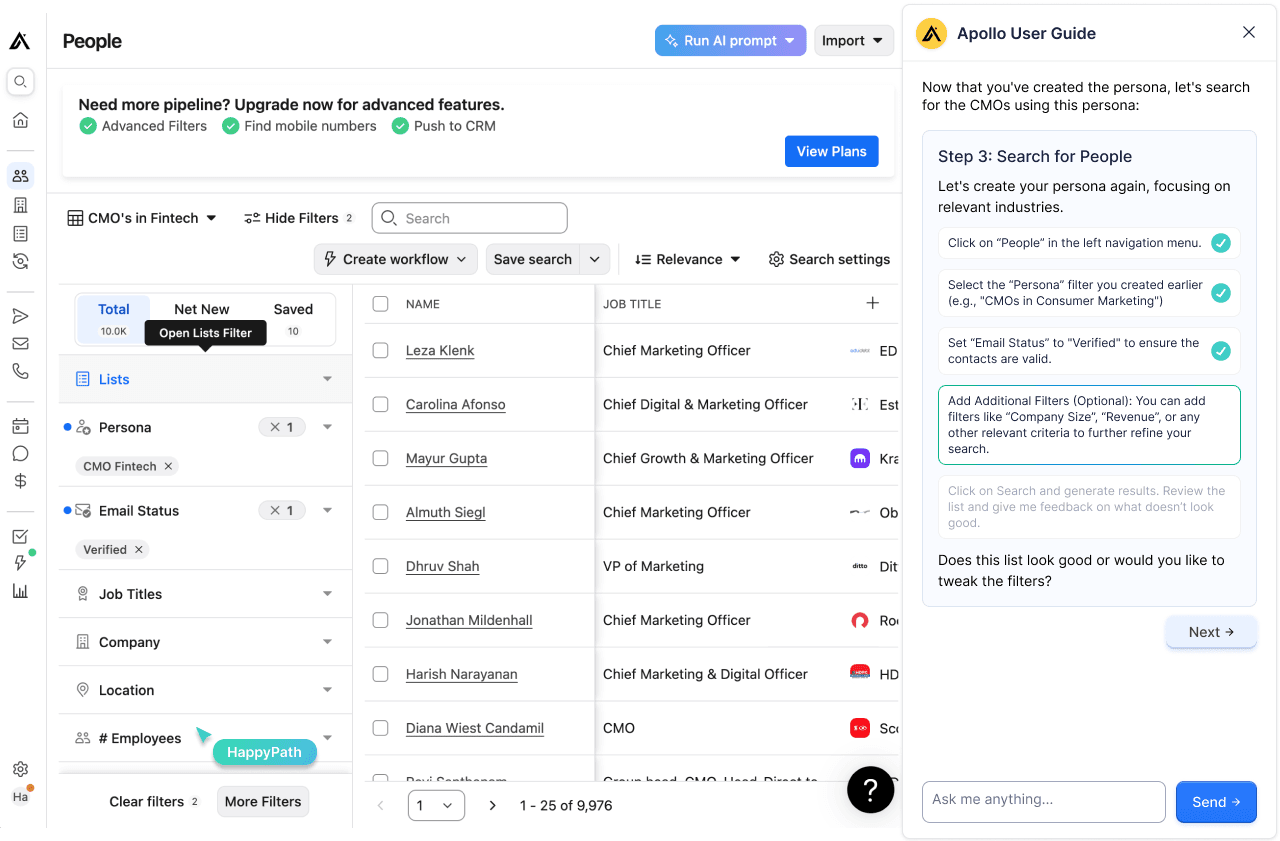Remove the 'CMO Fintech' persona chip
The width and height of the screenshot is (1280, 841).
[x=168, y=466]
